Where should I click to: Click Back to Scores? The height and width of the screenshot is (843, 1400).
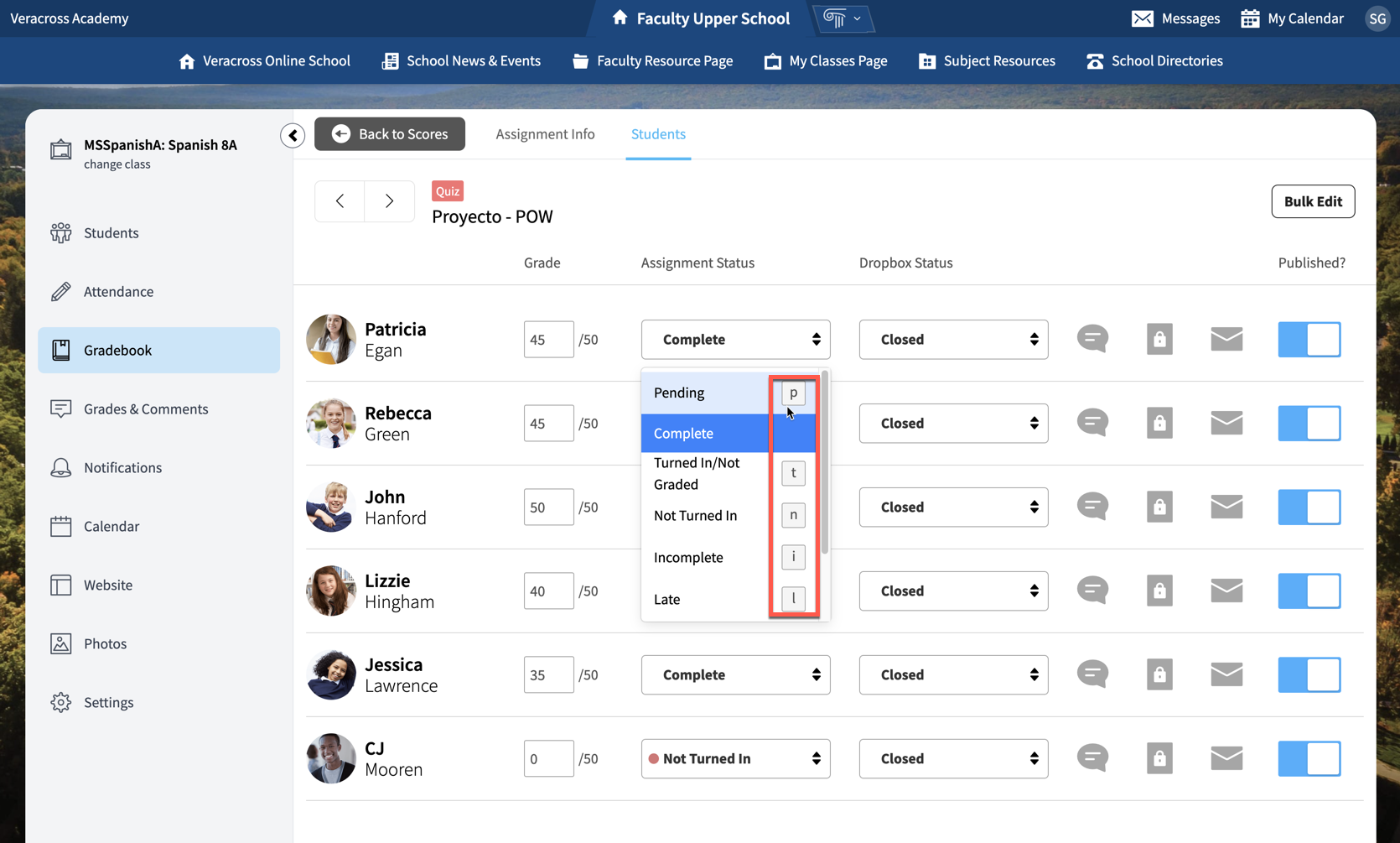click(389, 133)
